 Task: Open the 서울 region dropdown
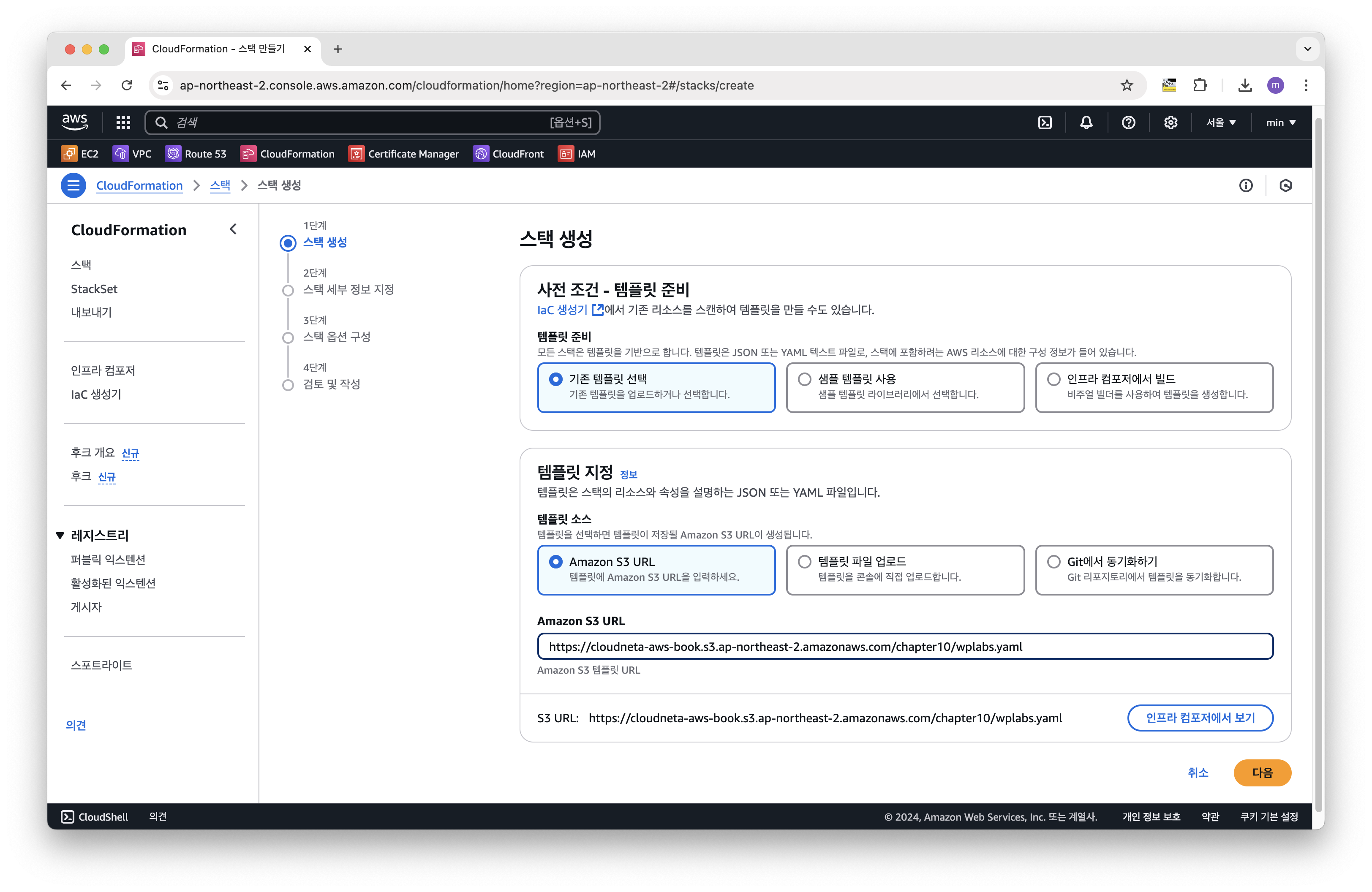coord(1221,122)
